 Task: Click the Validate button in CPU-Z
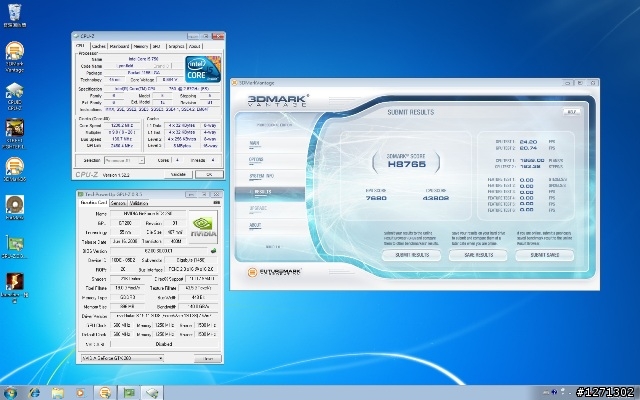tap(178, 174)
